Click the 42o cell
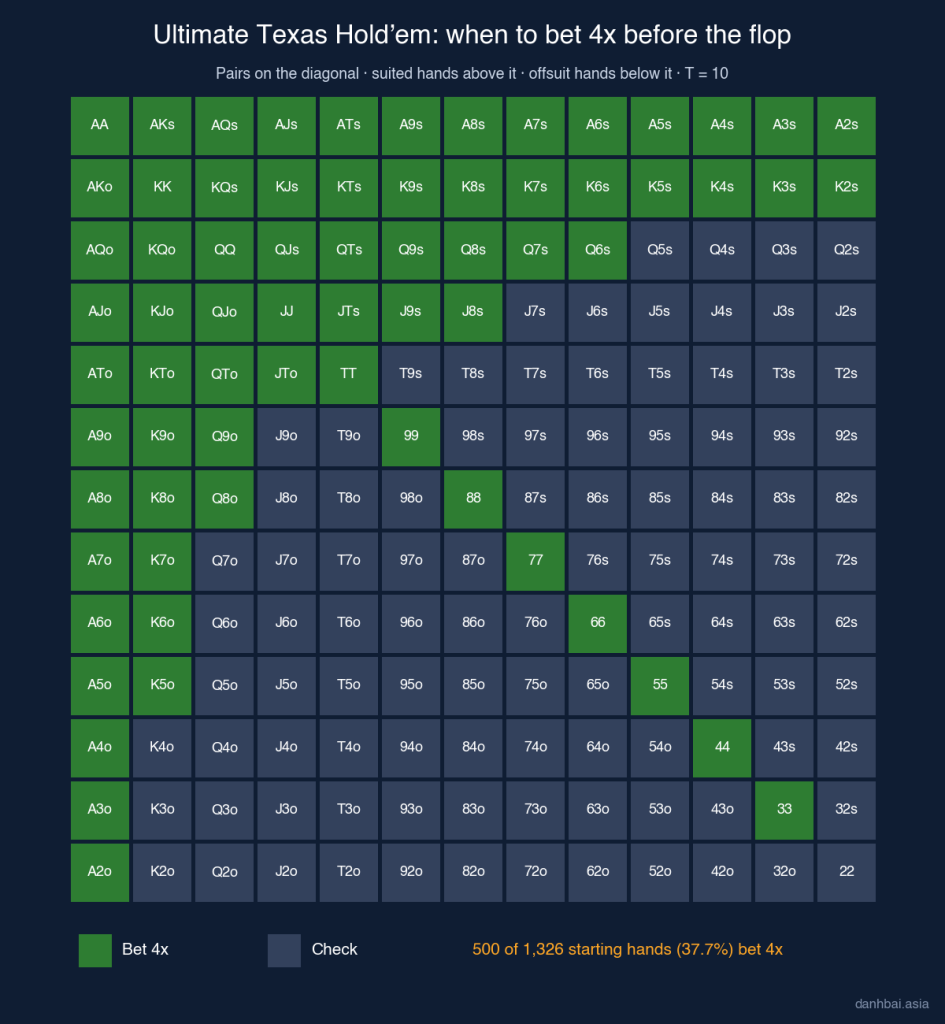Image resolution: width=945 pixels, height=1024 pixels. click(x=722, y=872)
